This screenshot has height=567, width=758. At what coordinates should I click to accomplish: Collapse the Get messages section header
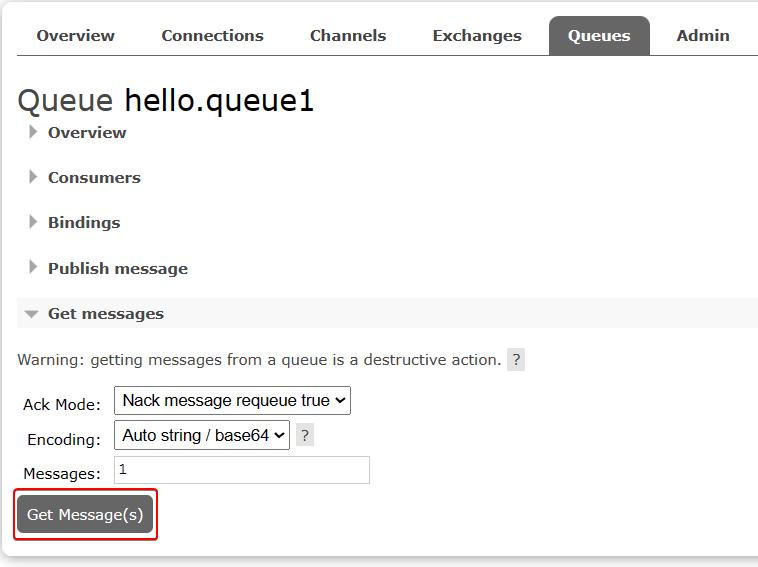click(105, 314)
